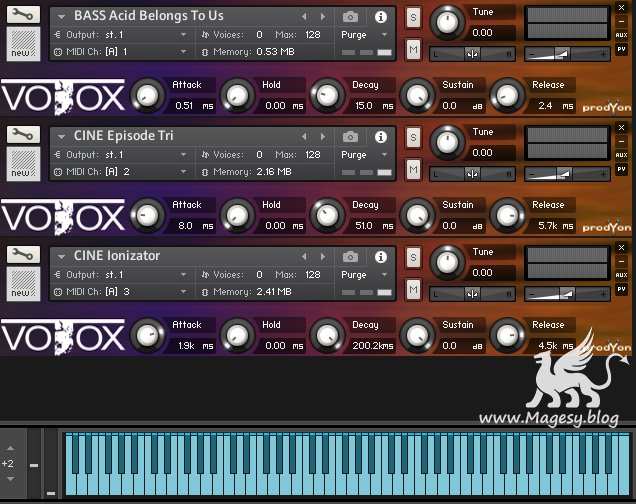Open the wrench editor for CINE Episode Tri
Image resolution: width=636 pixels, height=504 pixels.
23,134
